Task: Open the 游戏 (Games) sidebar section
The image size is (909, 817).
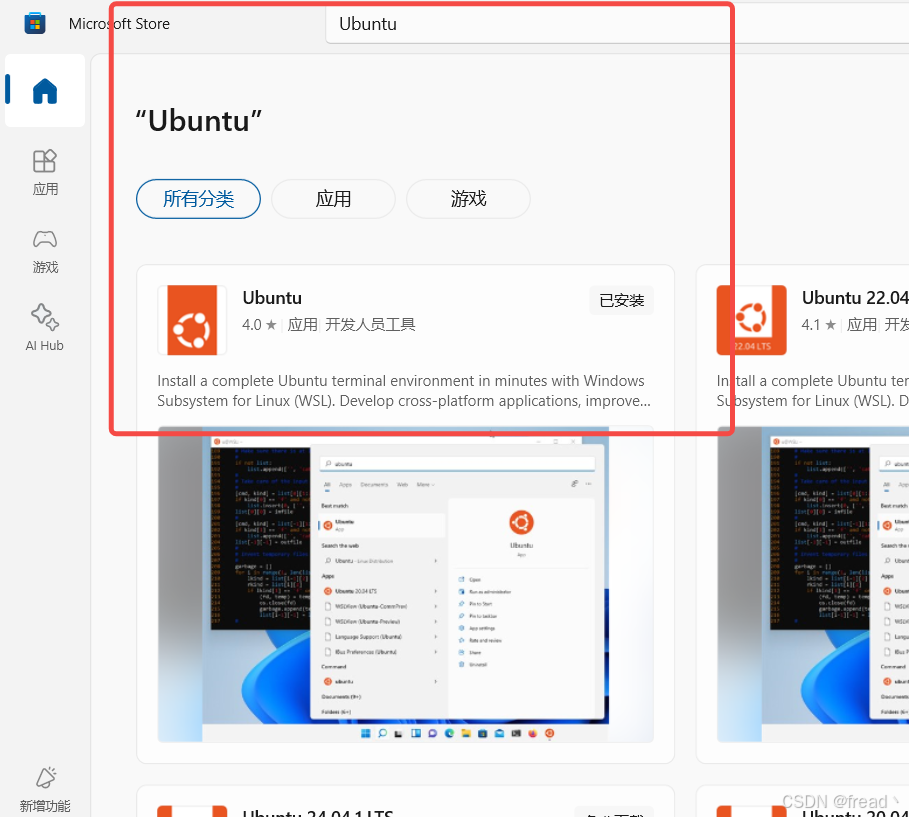Action: [x=45, y=252]
